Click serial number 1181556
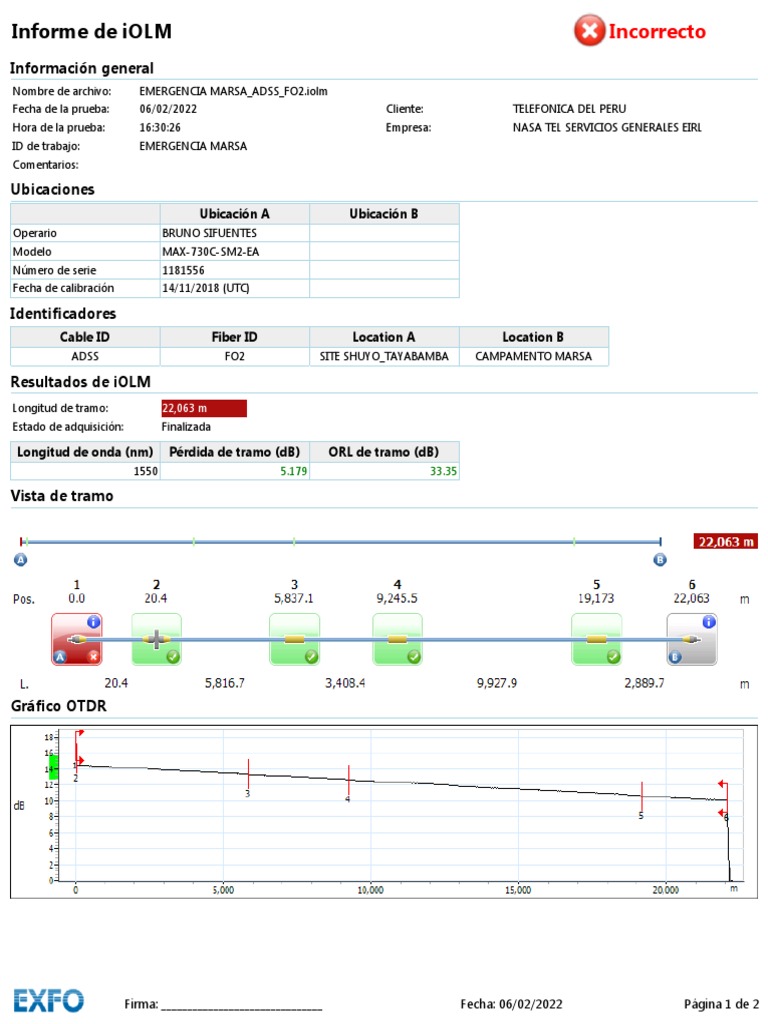 183,270
